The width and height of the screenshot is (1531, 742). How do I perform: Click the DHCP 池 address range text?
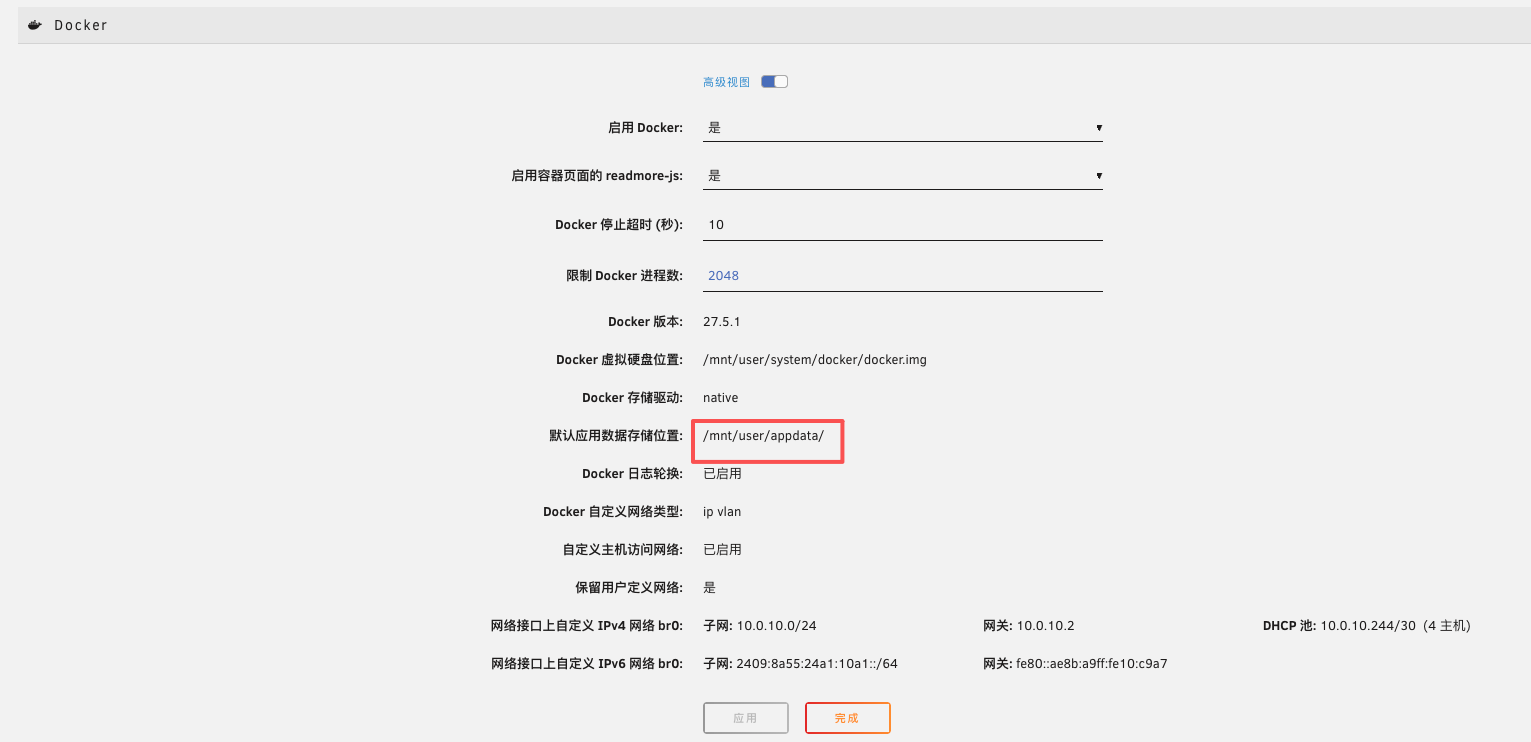pyautogui.click(x=1394, y=626)
